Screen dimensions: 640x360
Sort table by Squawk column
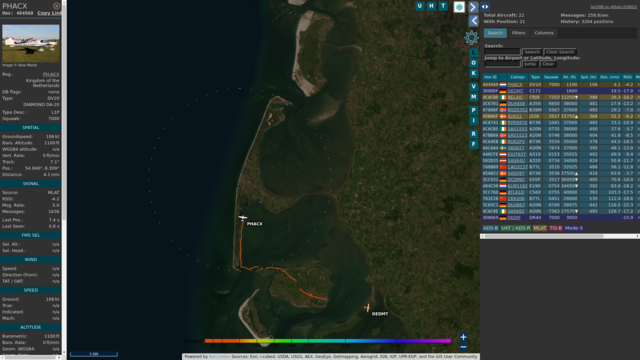[x=551, y=77]
